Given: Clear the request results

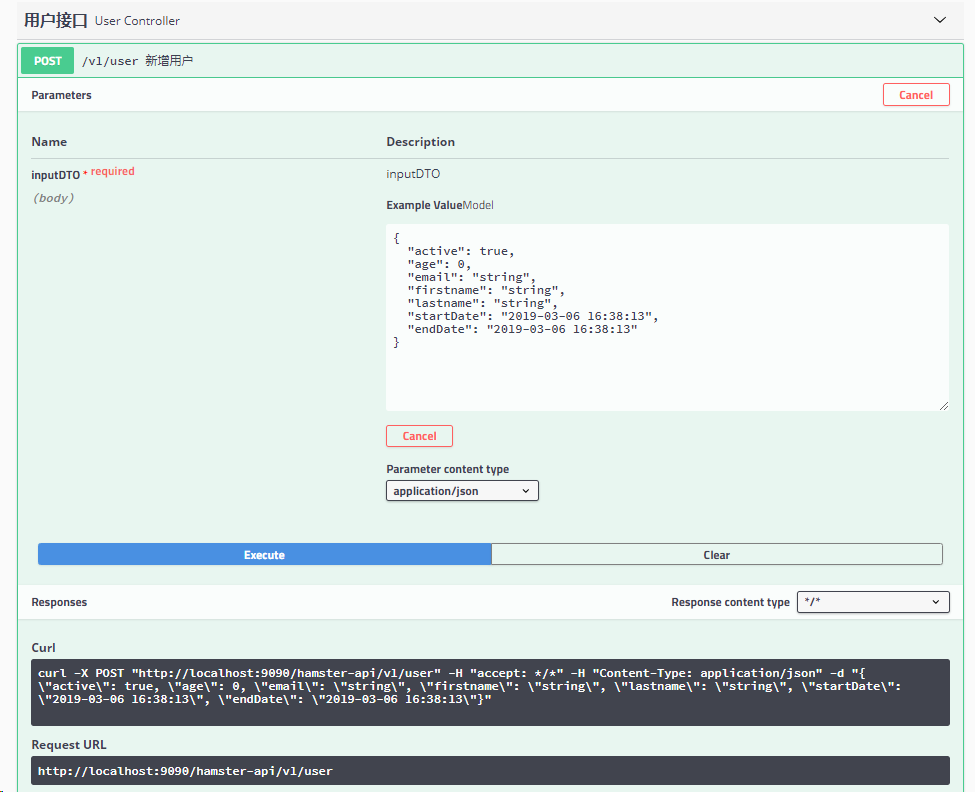Looking at the screenshot, I should 717,555.
